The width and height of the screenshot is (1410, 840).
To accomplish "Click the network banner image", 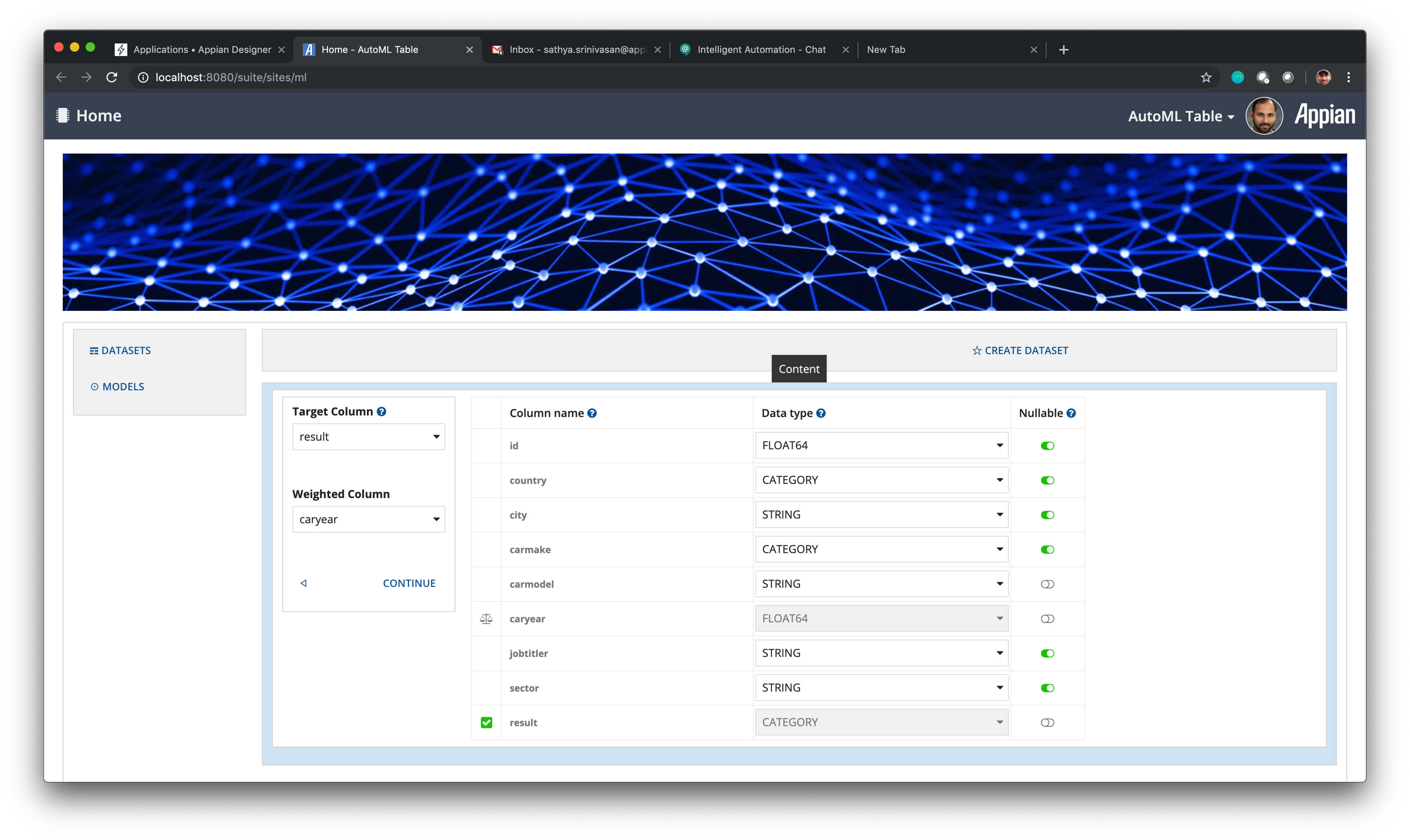I will point(704,232).
